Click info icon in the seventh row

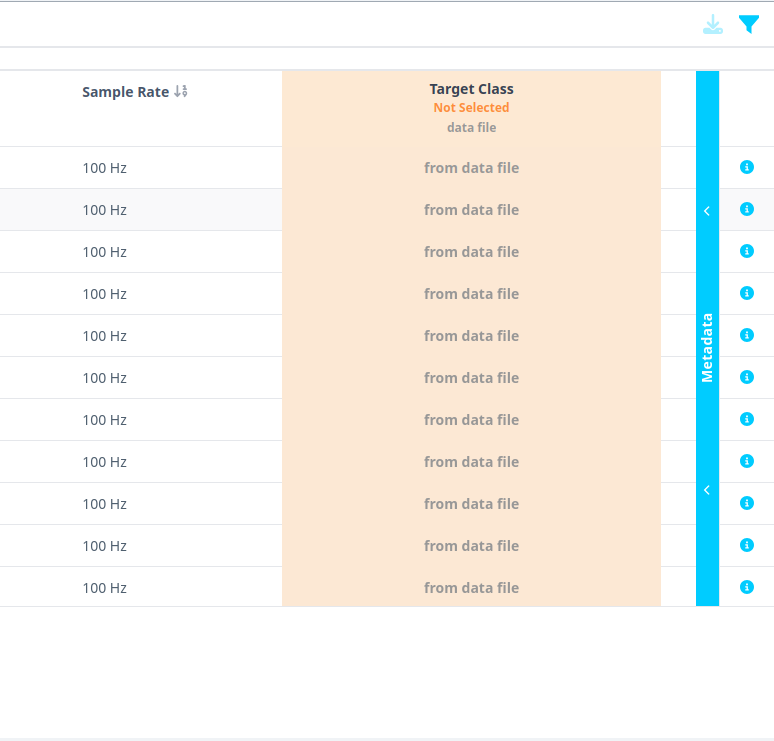click(746, 419)
